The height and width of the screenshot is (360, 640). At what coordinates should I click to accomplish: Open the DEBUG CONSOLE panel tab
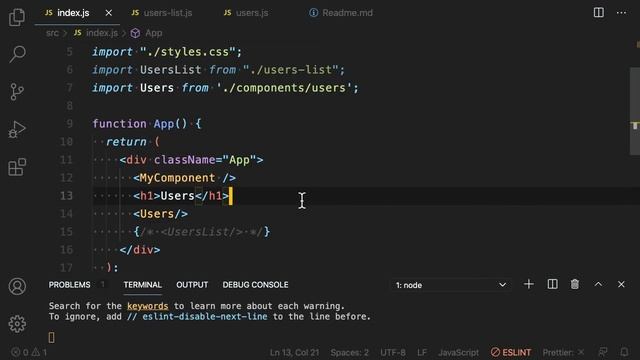255,284
